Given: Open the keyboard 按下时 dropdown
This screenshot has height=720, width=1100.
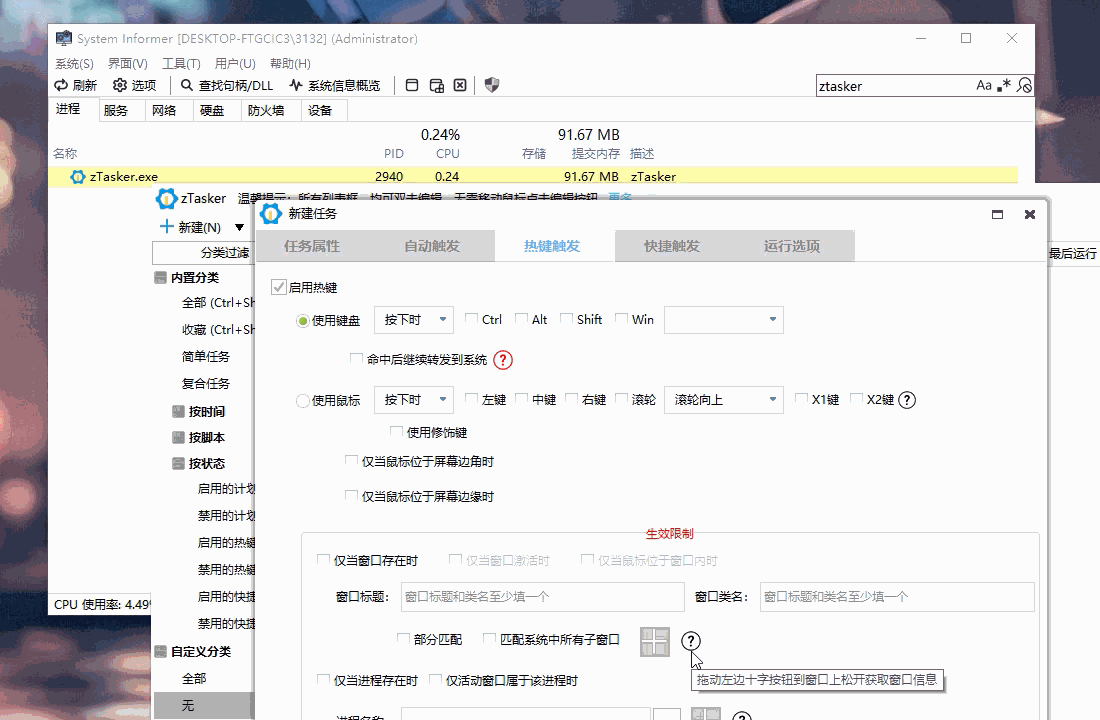Looking at the screenshot, I should point(414,320).
